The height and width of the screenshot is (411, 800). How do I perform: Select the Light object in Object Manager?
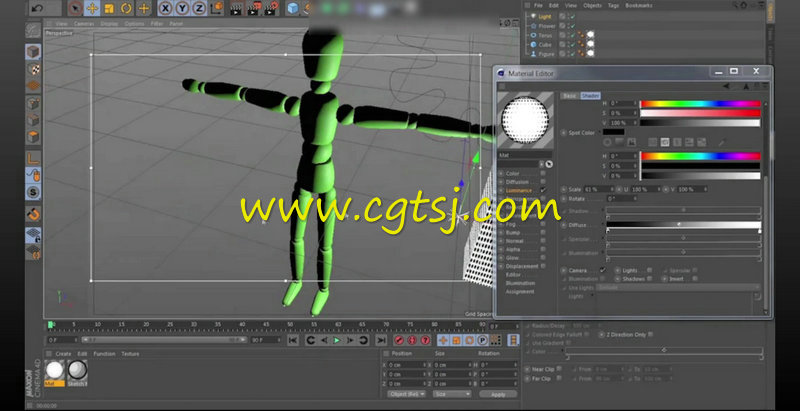(x=545, y=16)
